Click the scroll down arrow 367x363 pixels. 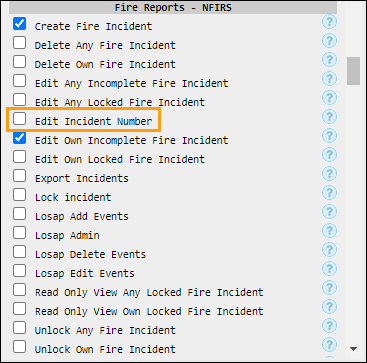point(353,349)
